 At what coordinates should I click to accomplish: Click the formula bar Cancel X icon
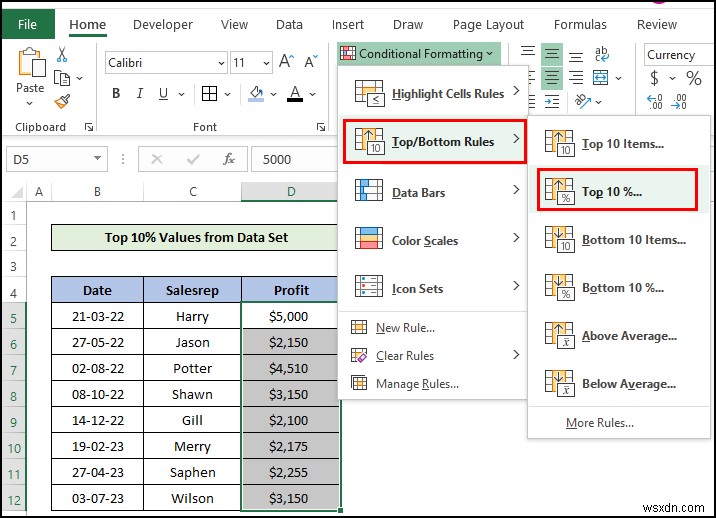click(x=157, y=159)
